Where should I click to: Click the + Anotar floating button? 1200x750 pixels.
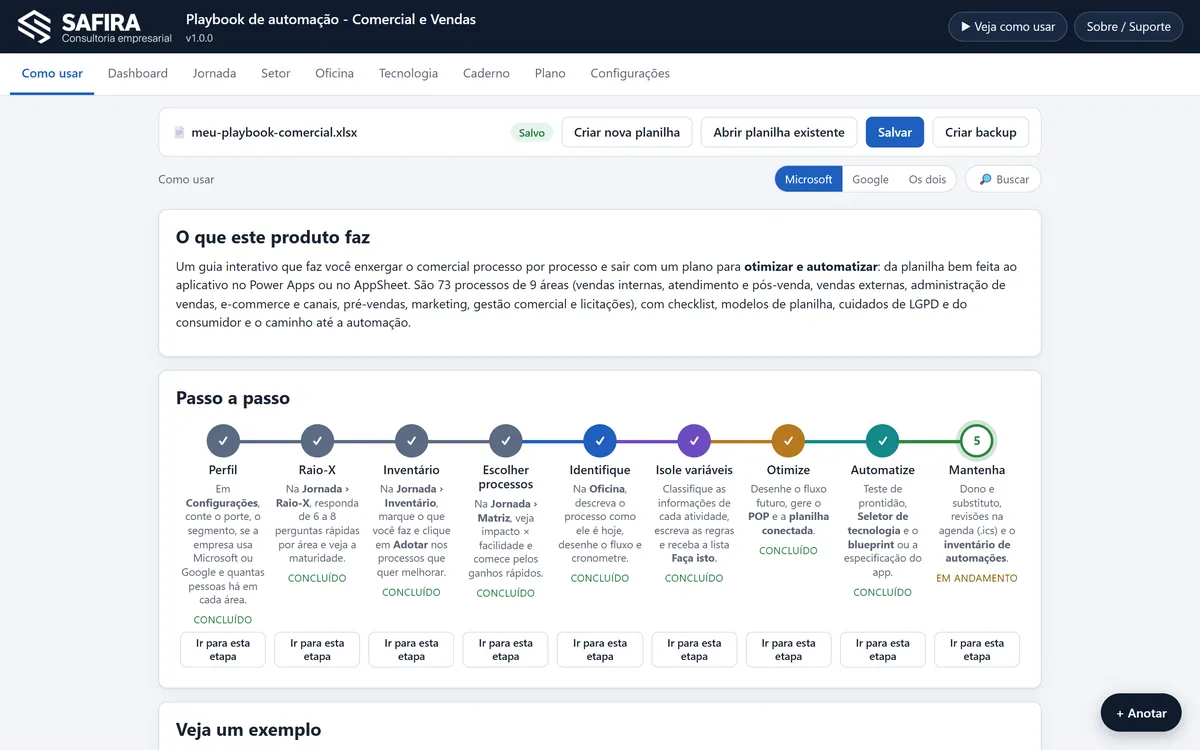point(1141,713)
